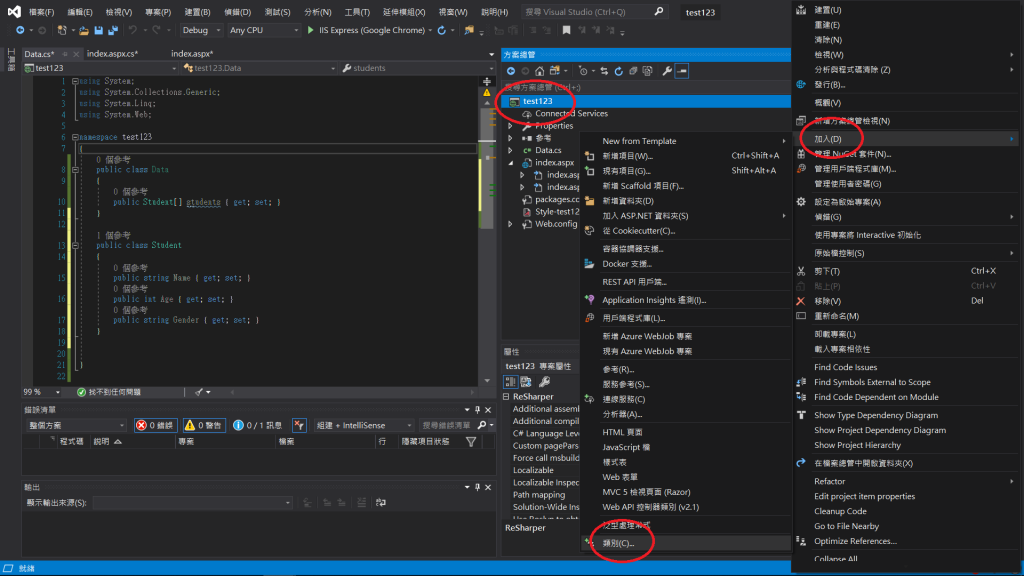Toggle the 0 Warnings filter button

pyautogui.click(x=204, y=425)
